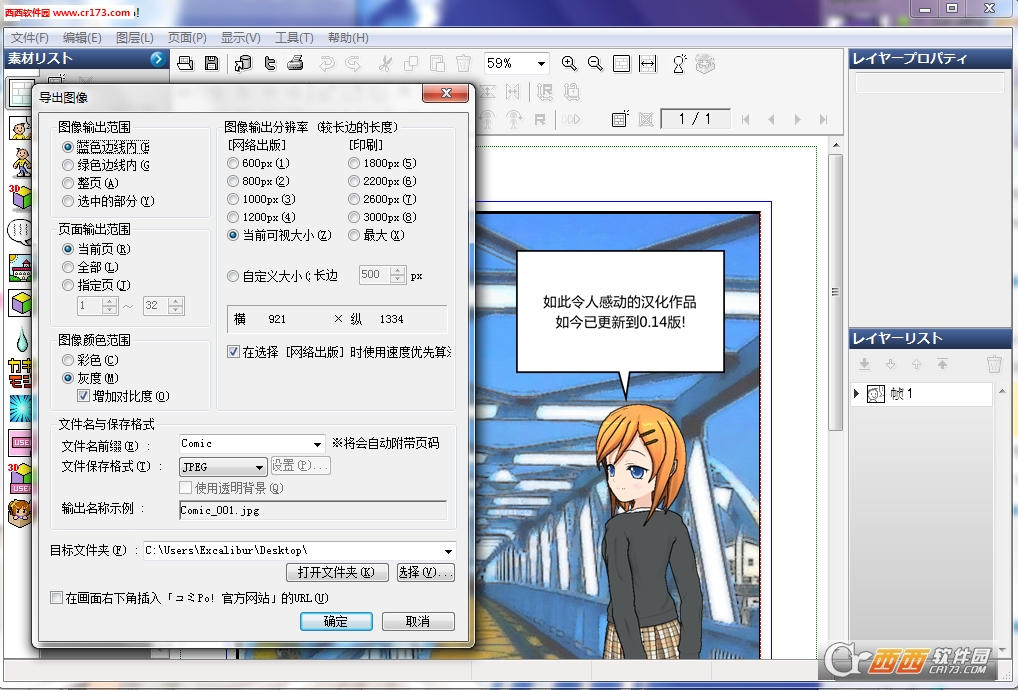Select the 绿色边线内 output range option
This screenshot has width=1018, height=690.
(68, 165)
